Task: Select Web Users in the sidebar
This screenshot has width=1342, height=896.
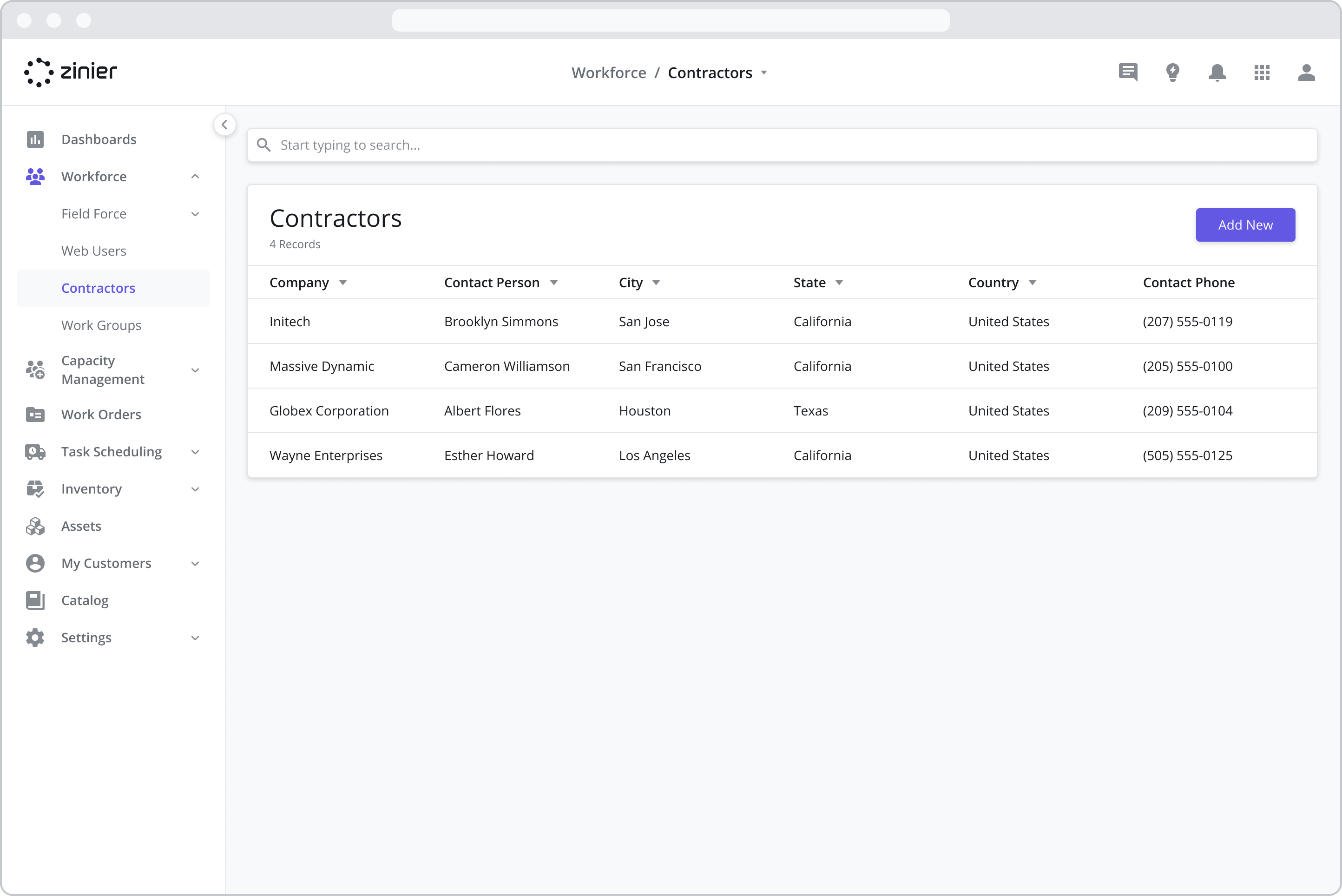Action: tap(94, 251)
